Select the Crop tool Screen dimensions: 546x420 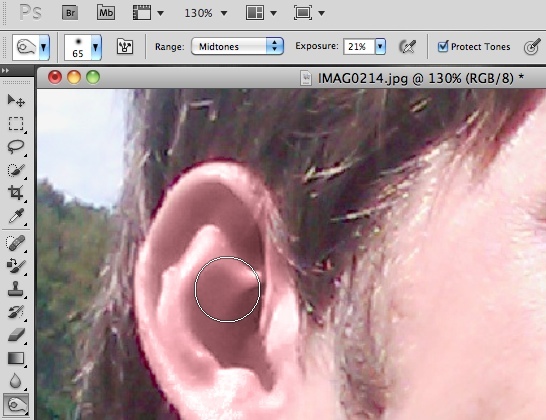tap(16, 193)
